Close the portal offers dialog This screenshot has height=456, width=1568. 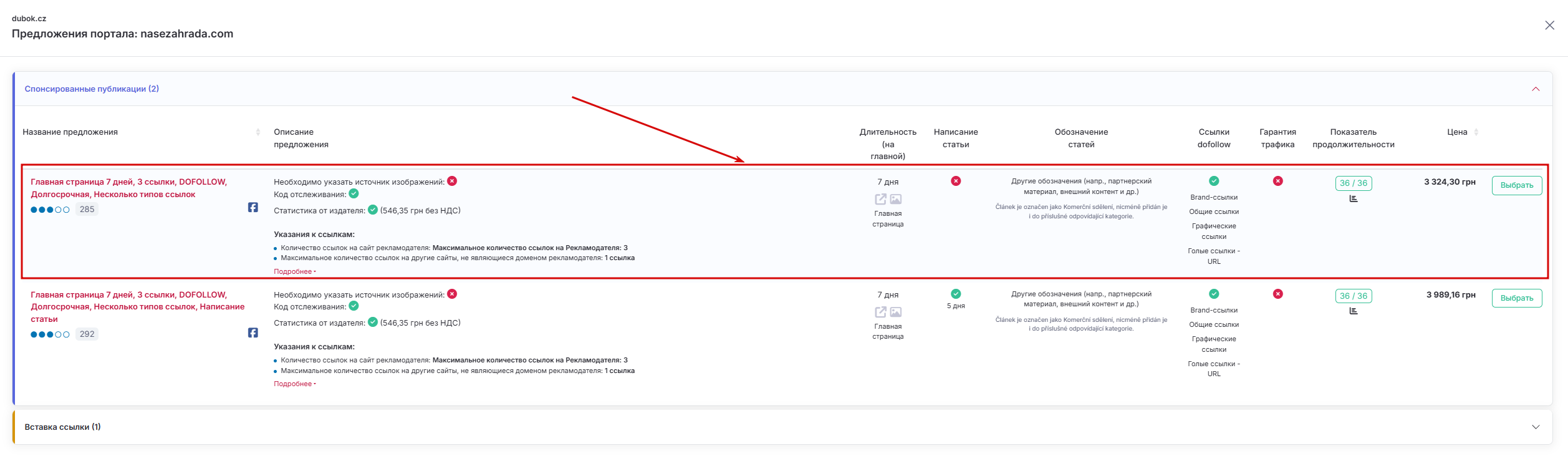1549,25
